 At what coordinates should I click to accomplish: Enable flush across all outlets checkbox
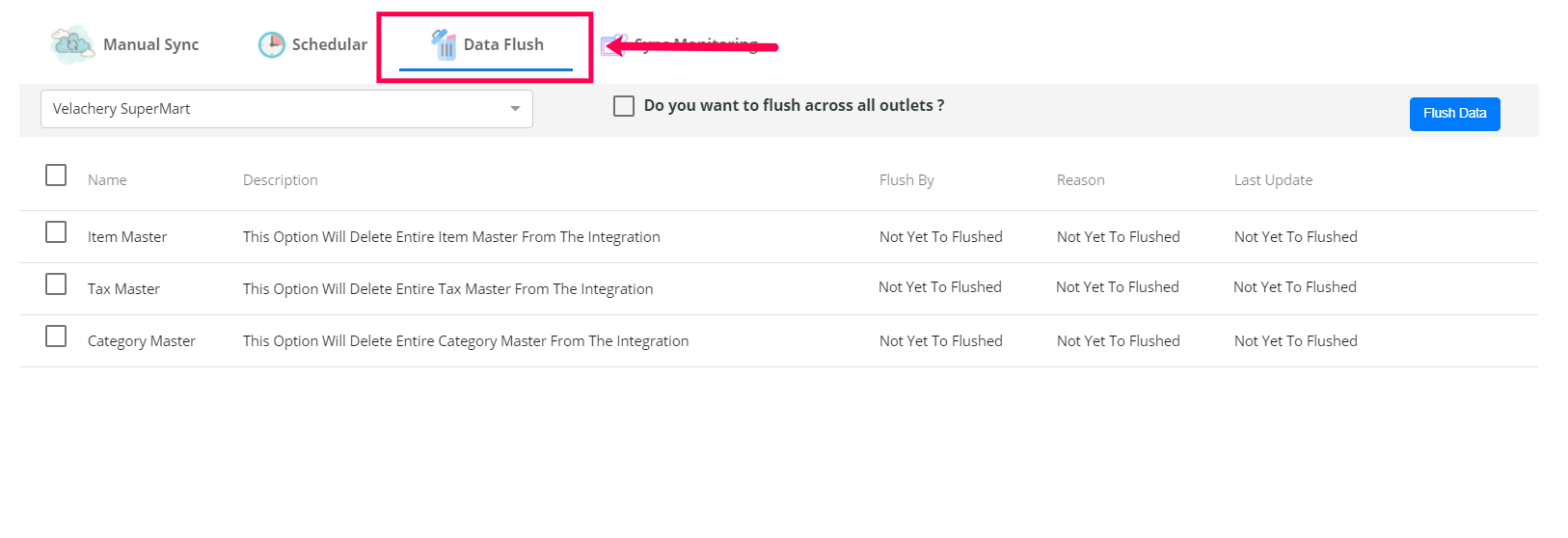(624, 106)
